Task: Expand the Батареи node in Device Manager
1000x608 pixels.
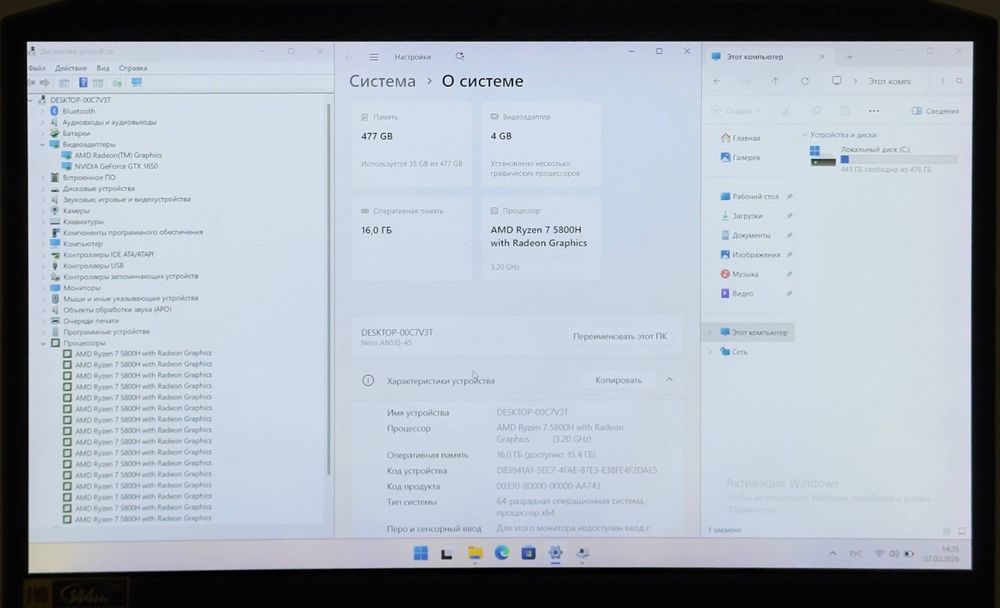Action: click(x=43, y=133)
